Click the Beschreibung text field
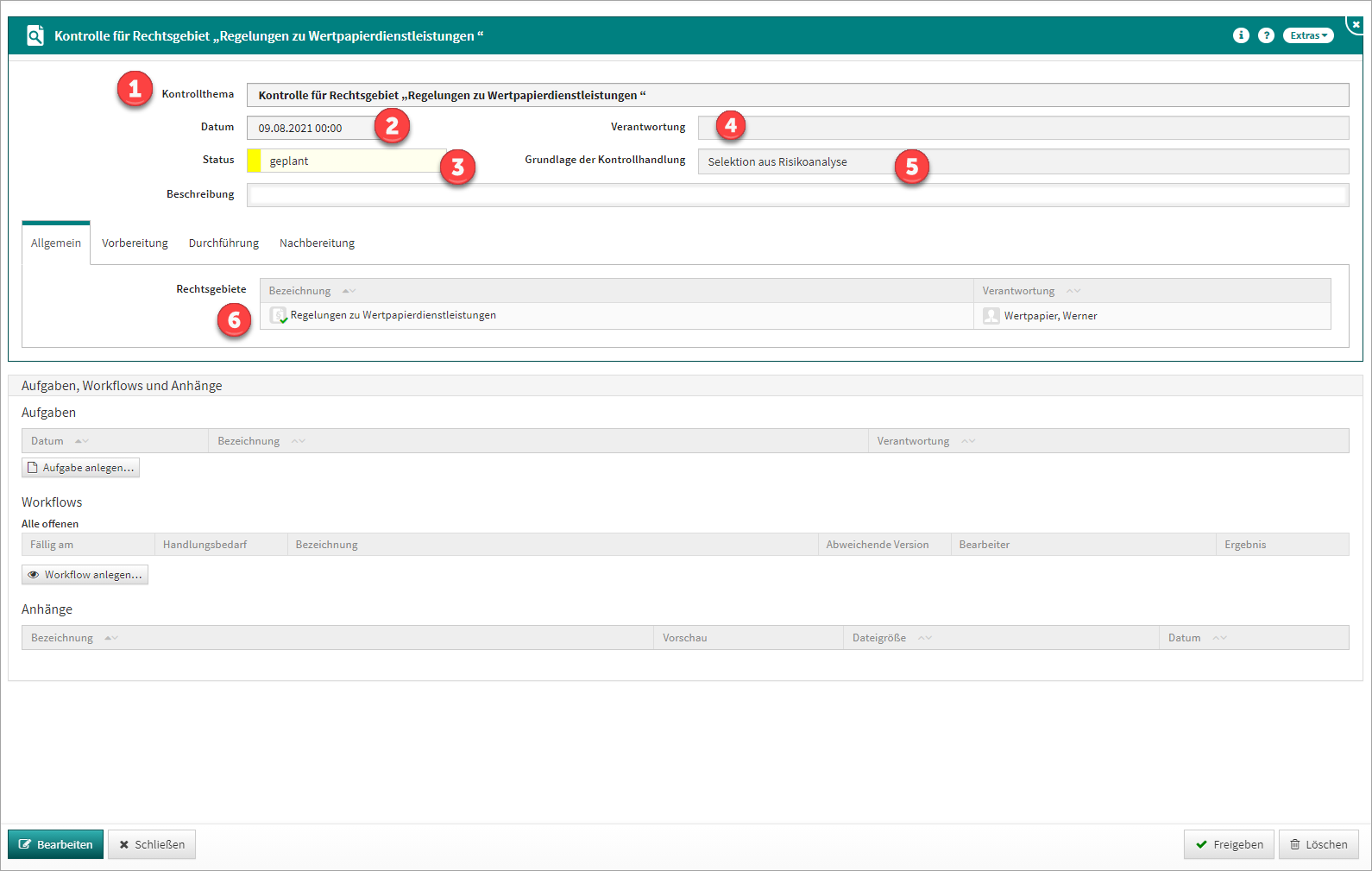1372x871 pixels. pos(797,195)
